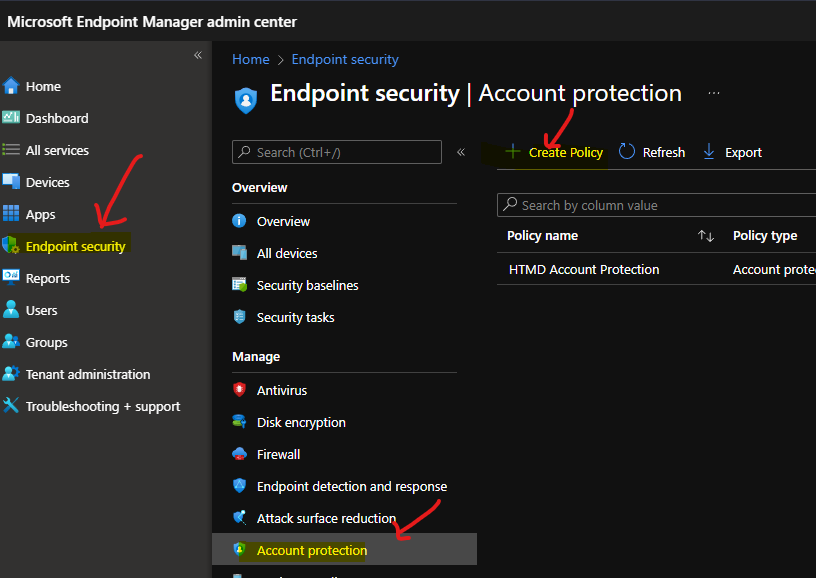Sort the table by Policy name
This screenshot has width=816, height=578.
pyautogui.click(x=706, y=236)
